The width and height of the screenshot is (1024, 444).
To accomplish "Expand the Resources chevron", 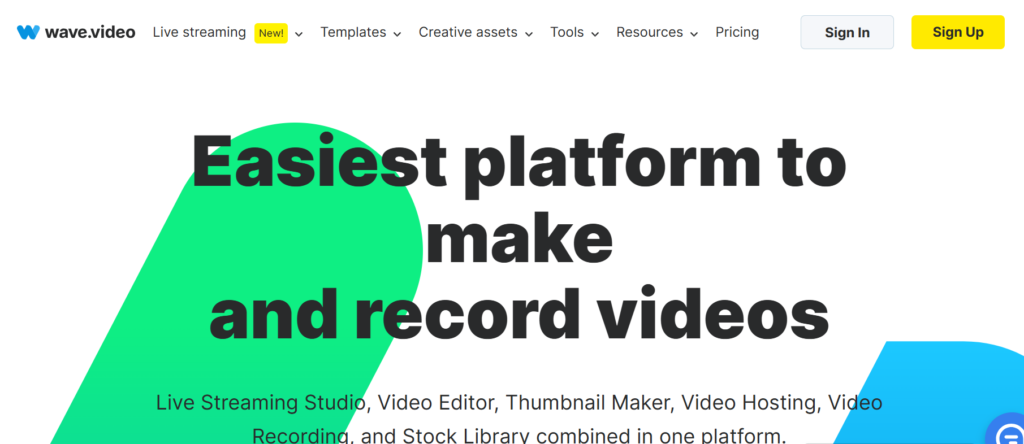I will click(x=694, y=34).
